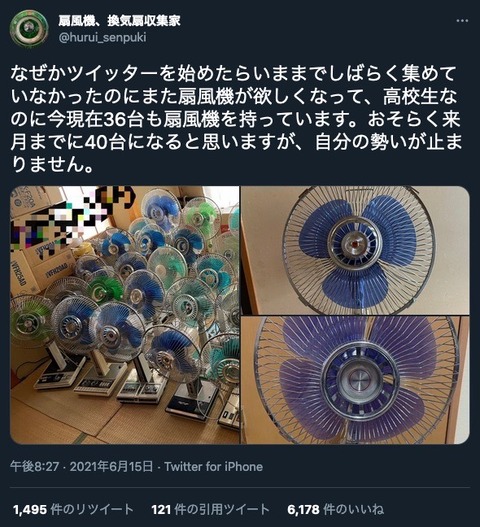The height and width of the screenshot is (527, 480).
Task: Click the pixelated area in fan photo
Action: coord(72,216)
